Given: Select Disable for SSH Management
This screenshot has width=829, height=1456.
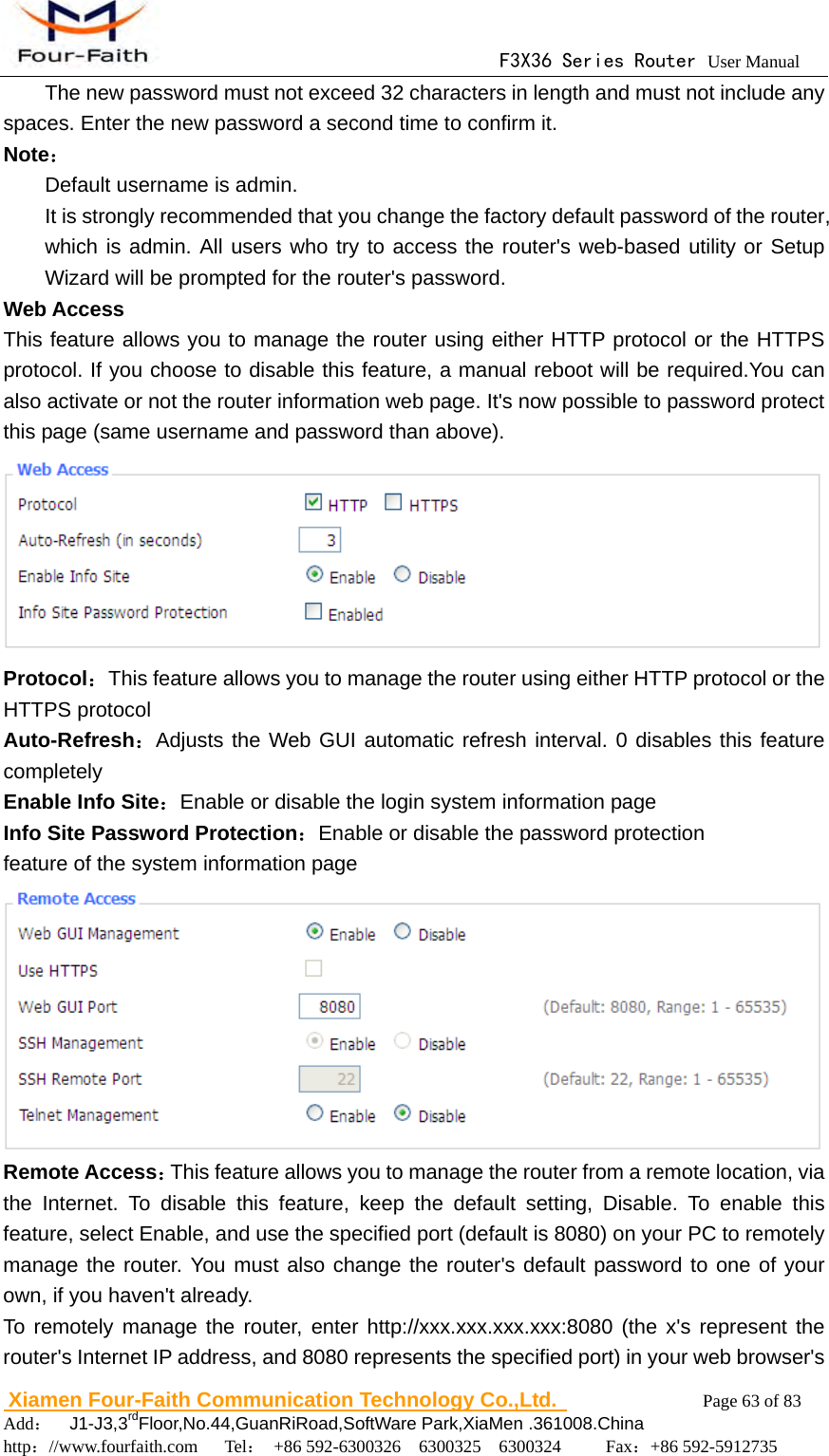Looking at the screenshot, I should click(403, 1041).
